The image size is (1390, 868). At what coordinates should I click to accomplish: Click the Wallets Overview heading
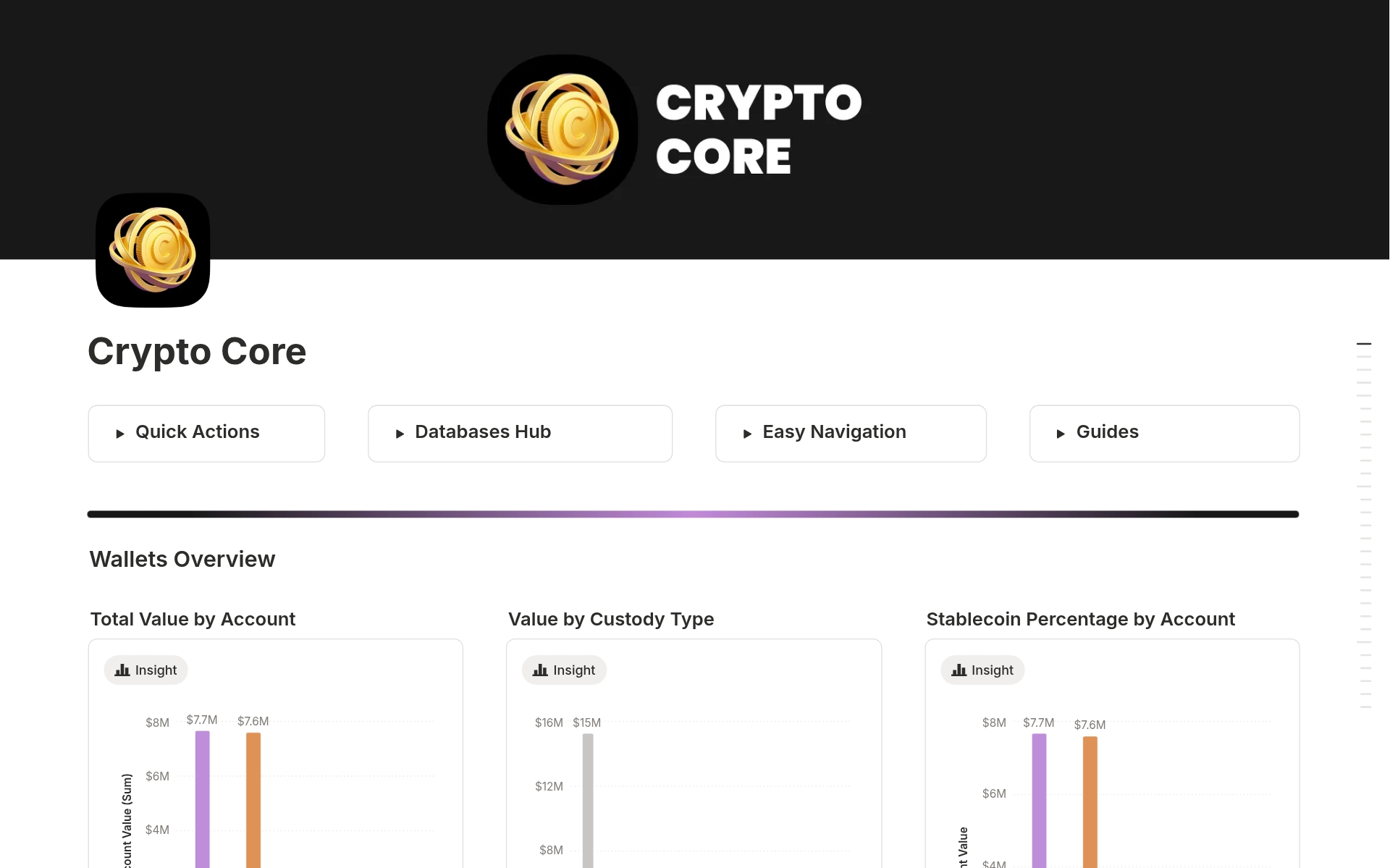point(182,559)
